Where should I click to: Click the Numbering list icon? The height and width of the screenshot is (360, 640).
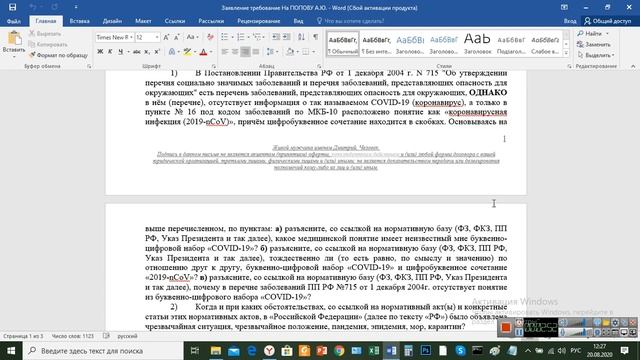pyautogui.click(x=240, y=37)
